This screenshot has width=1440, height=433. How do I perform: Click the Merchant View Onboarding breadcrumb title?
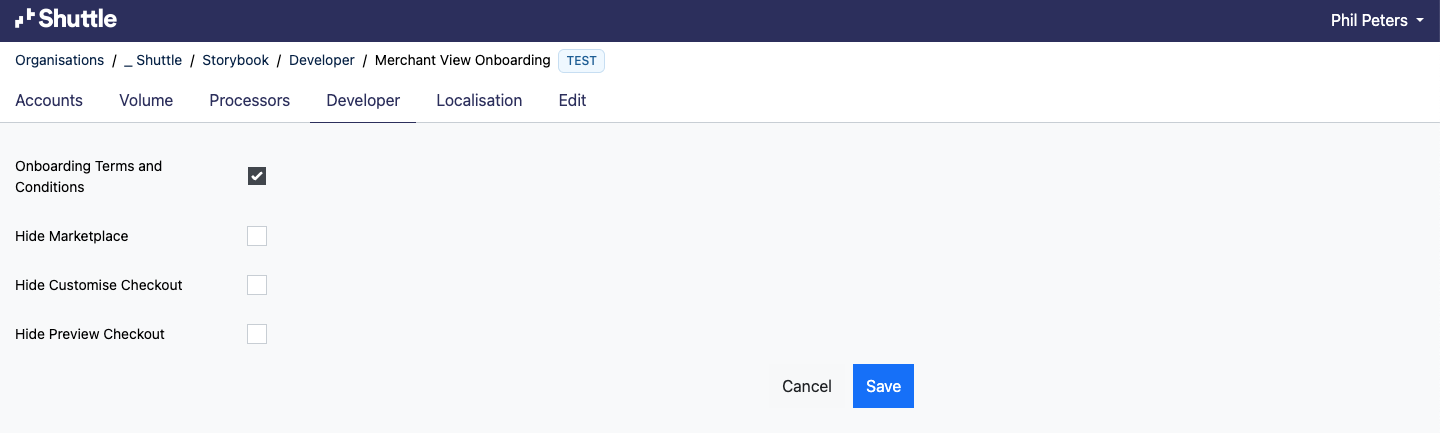click(x=462, y=60)
